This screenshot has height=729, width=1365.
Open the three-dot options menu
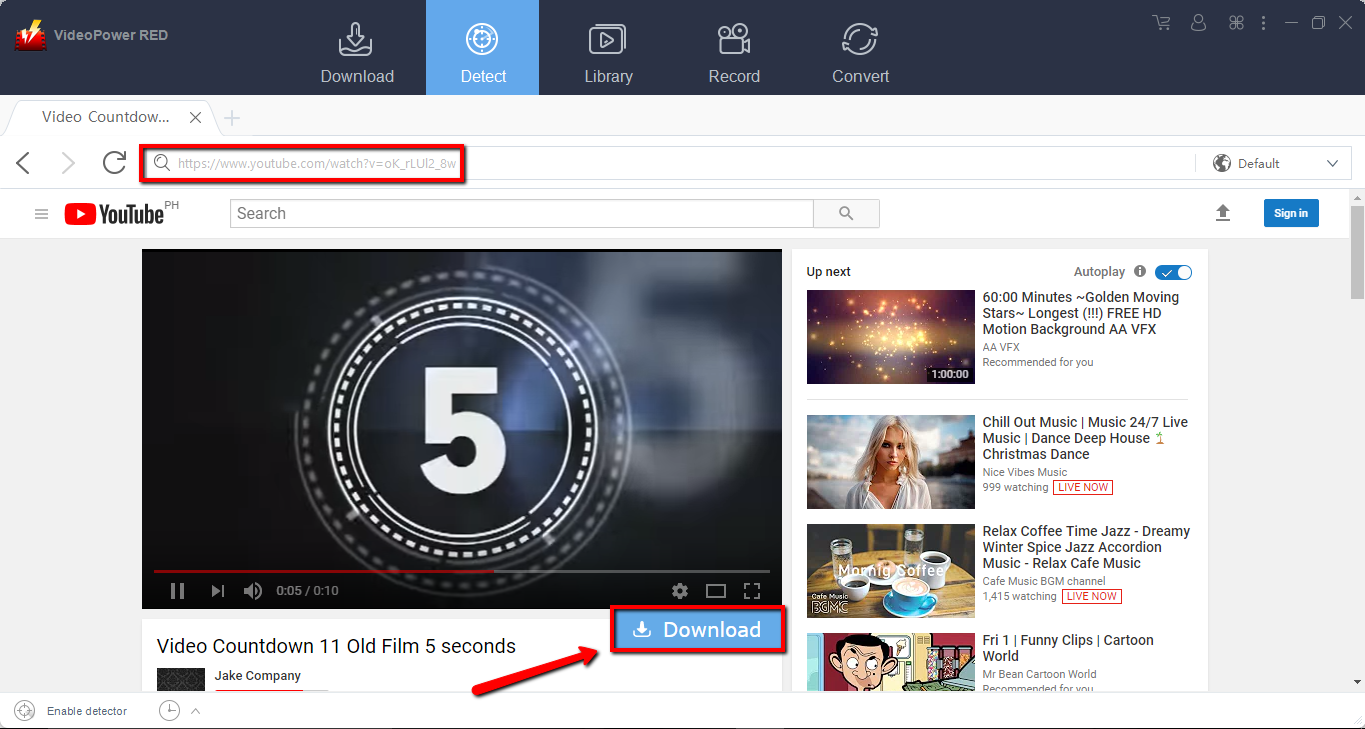pyautogui.click(x=1263, y=22)
